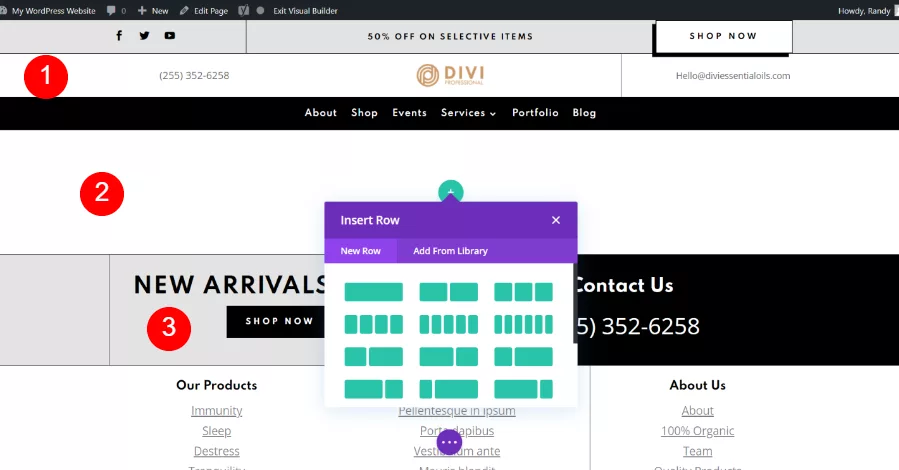Choose the one-third two-thirds layout in first column

click(373, 357)
